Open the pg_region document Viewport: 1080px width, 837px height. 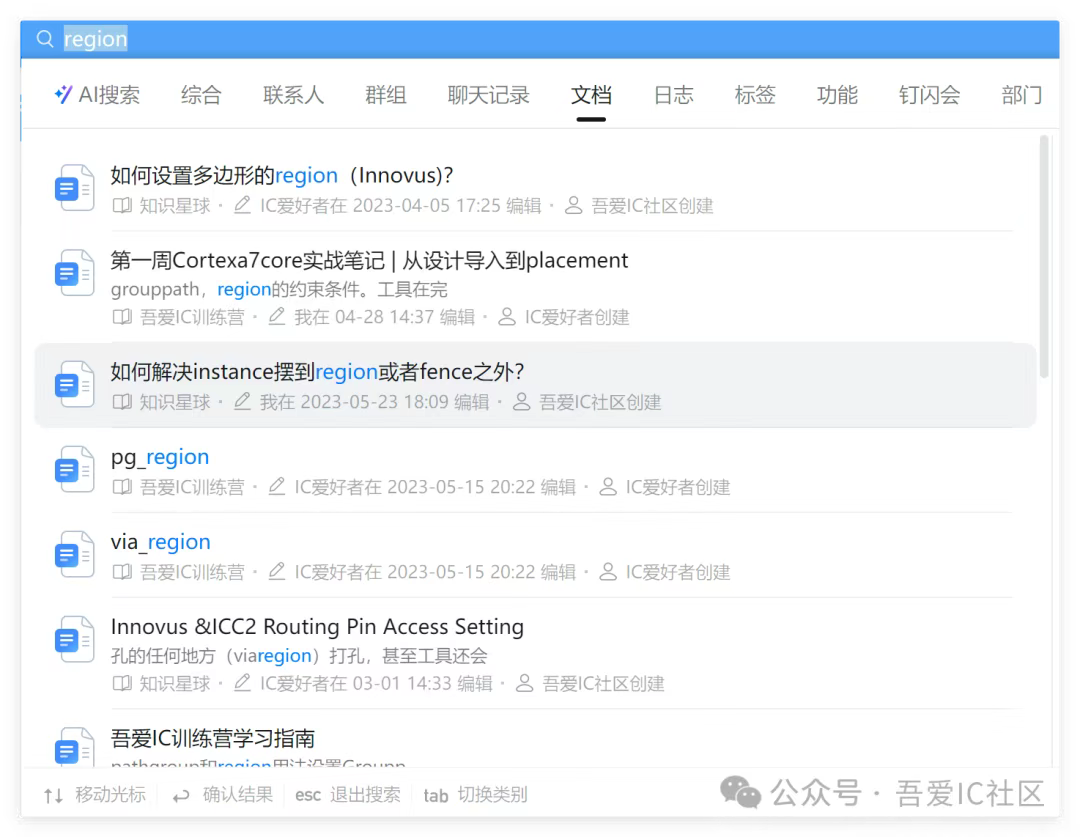160,457
